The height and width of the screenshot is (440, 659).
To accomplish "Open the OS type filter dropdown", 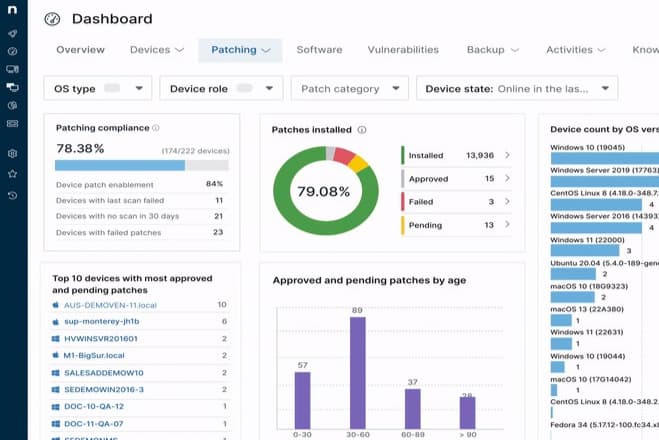I will pos(98,89).
